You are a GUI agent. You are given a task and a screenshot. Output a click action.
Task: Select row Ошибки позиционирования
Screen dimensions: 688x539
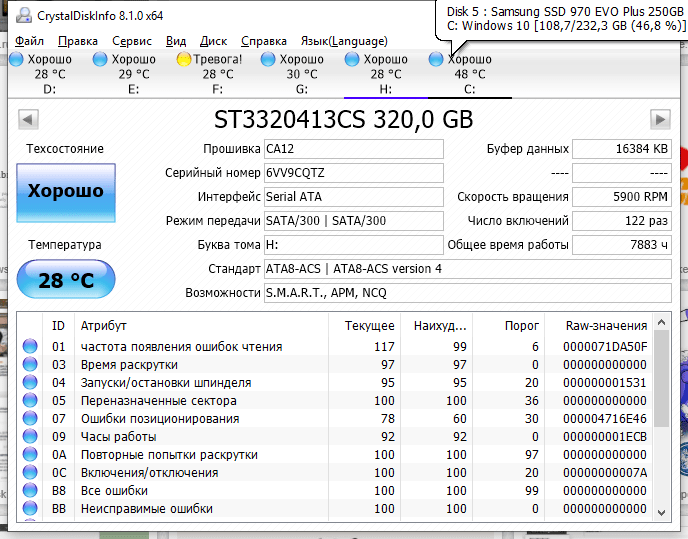(x=335, y=418)
